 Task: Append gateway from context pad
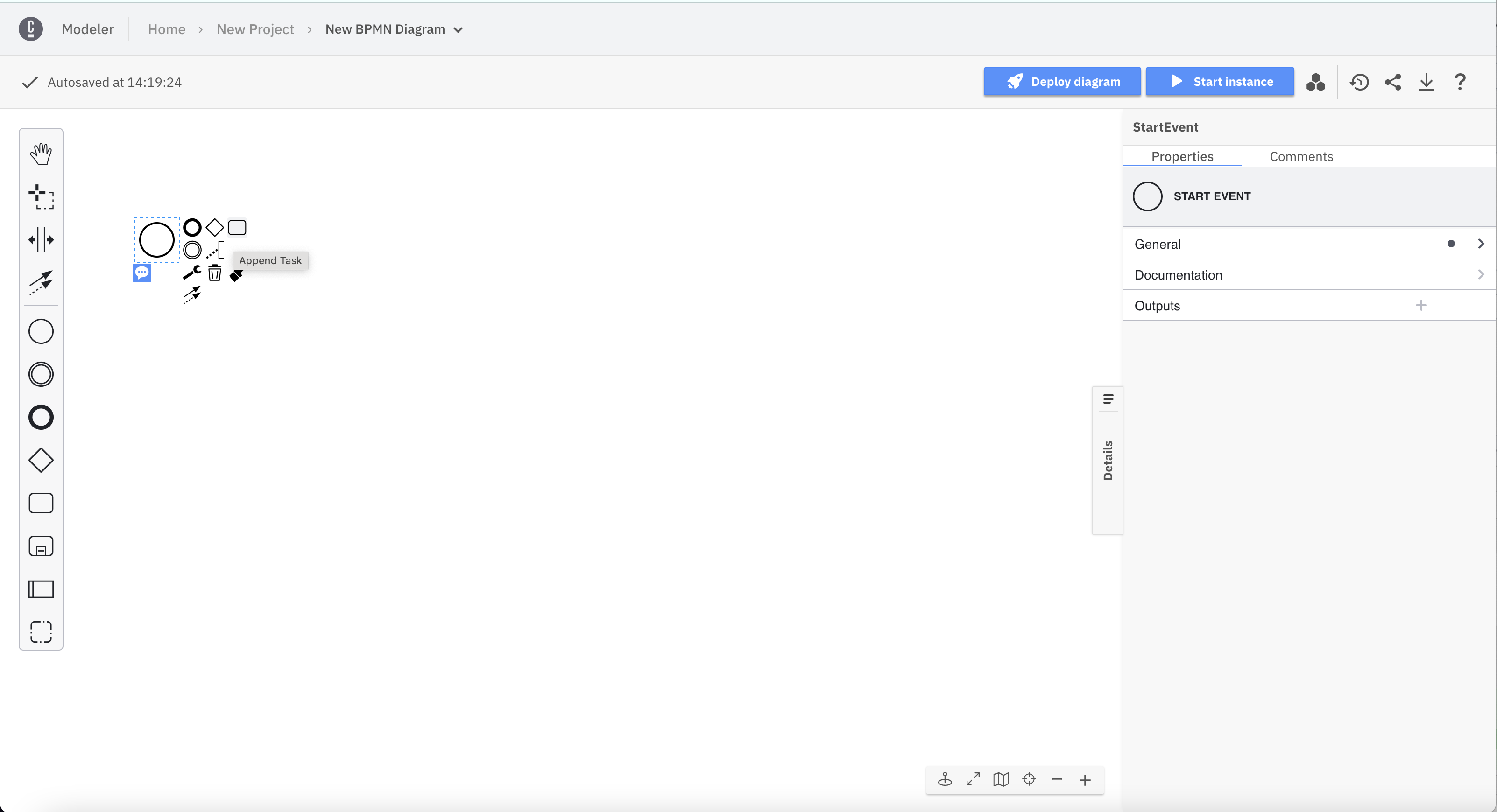tap(214, 227)
